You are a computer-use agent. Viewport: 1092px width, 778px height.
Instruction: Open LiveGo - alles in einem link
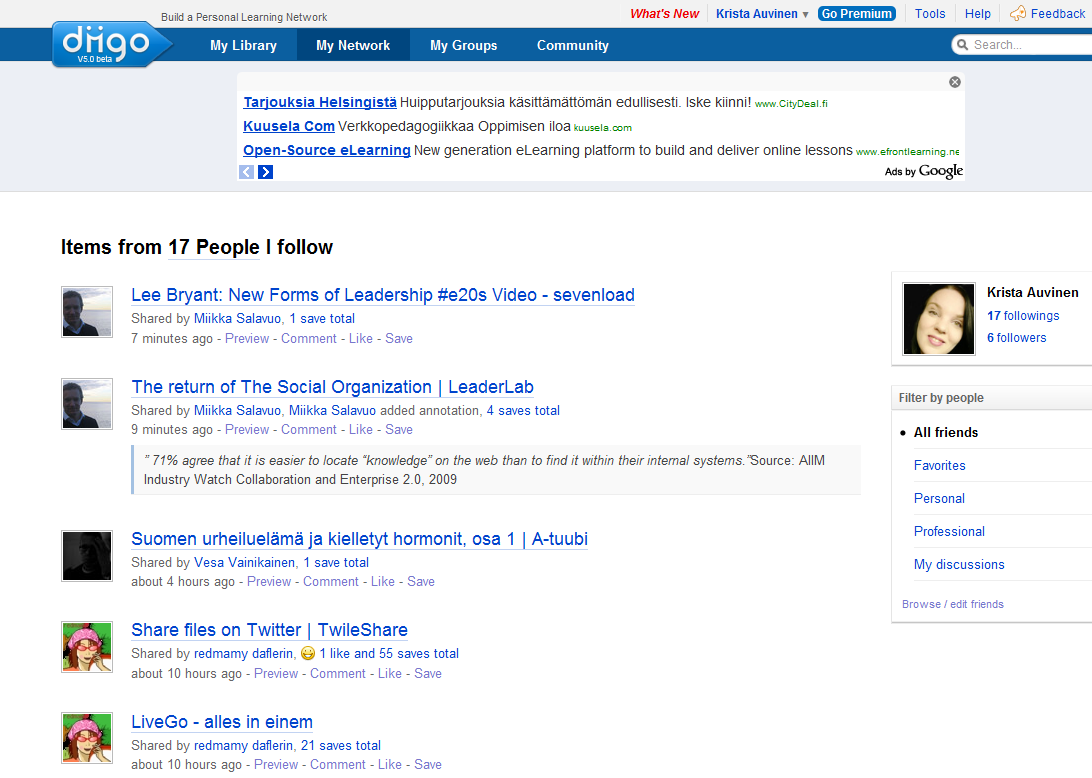click(x=222, y=722)
